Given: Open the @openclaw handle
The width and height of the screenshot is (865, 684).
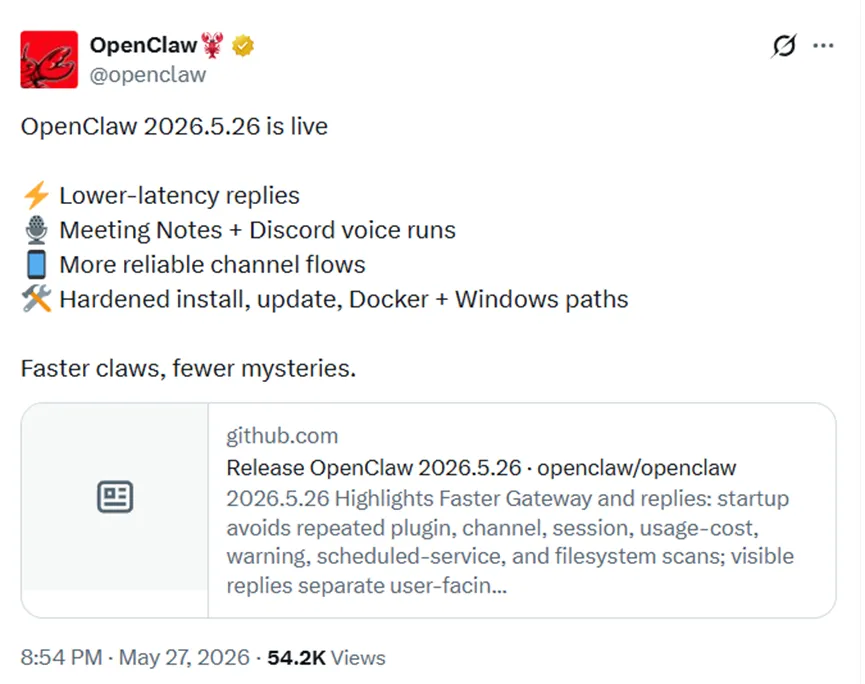Looking at the screenshot, I should (x=148, y=75).
